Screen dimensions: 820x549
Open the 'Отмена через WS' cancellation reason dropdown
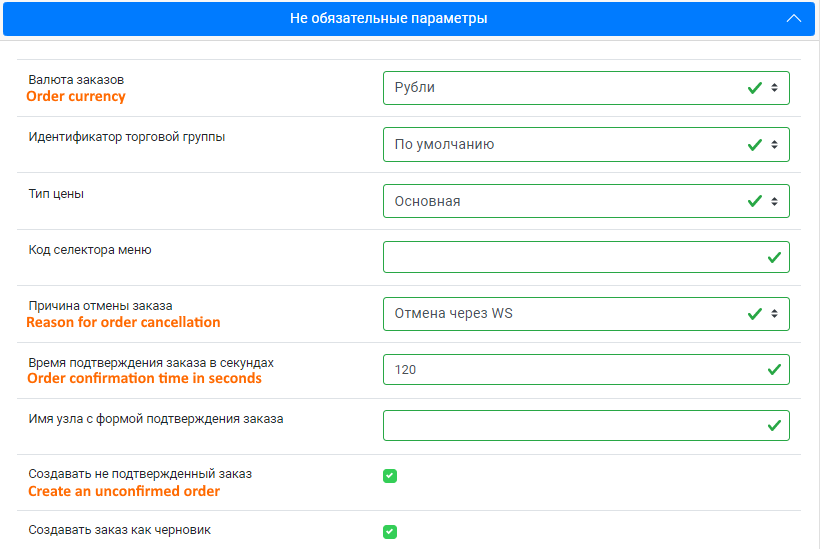pyautogui.click(x=586, y=314)
